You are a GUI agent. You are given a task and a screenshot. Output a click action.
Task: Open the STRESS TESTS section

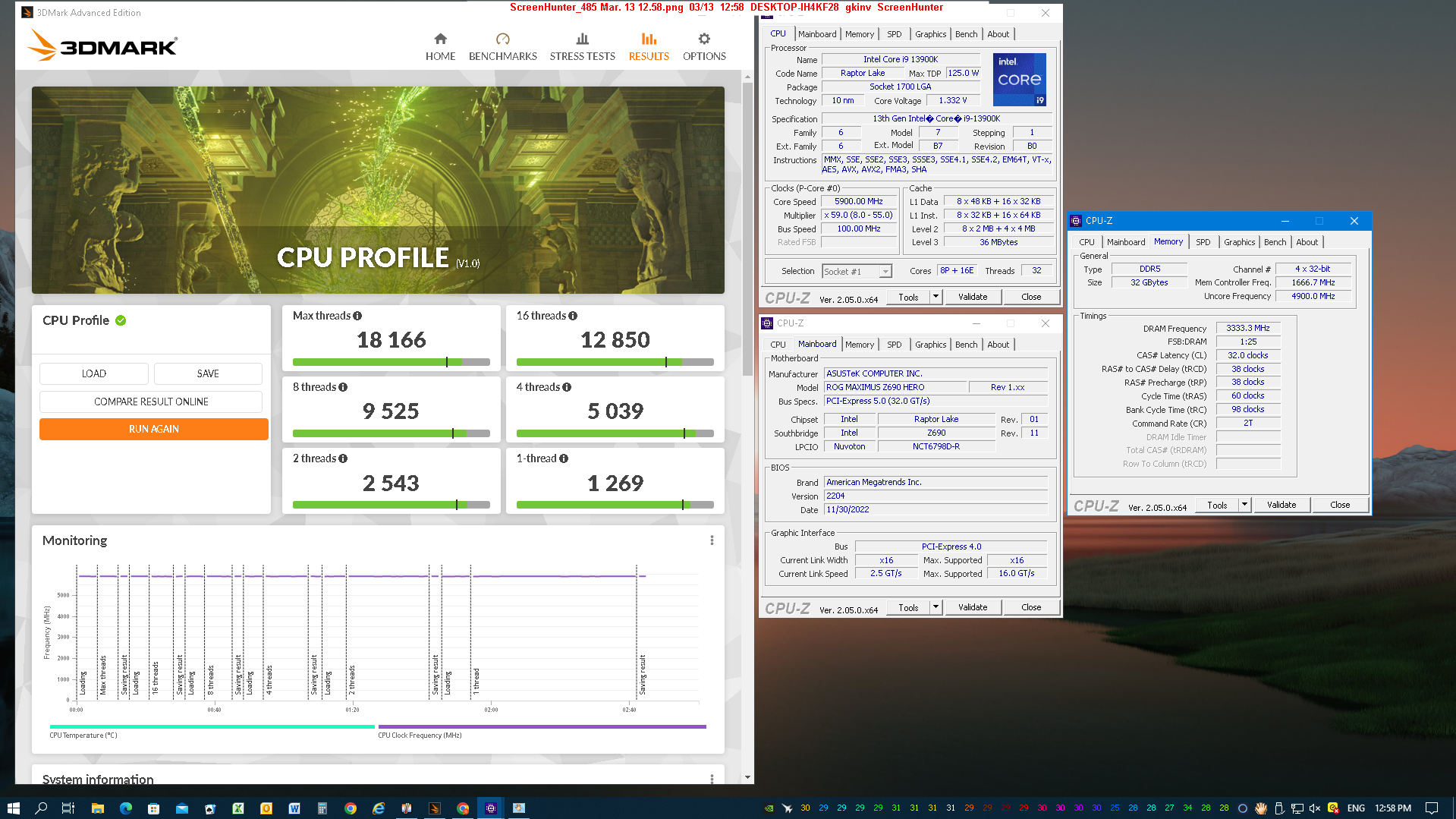(x=582, y=46)
